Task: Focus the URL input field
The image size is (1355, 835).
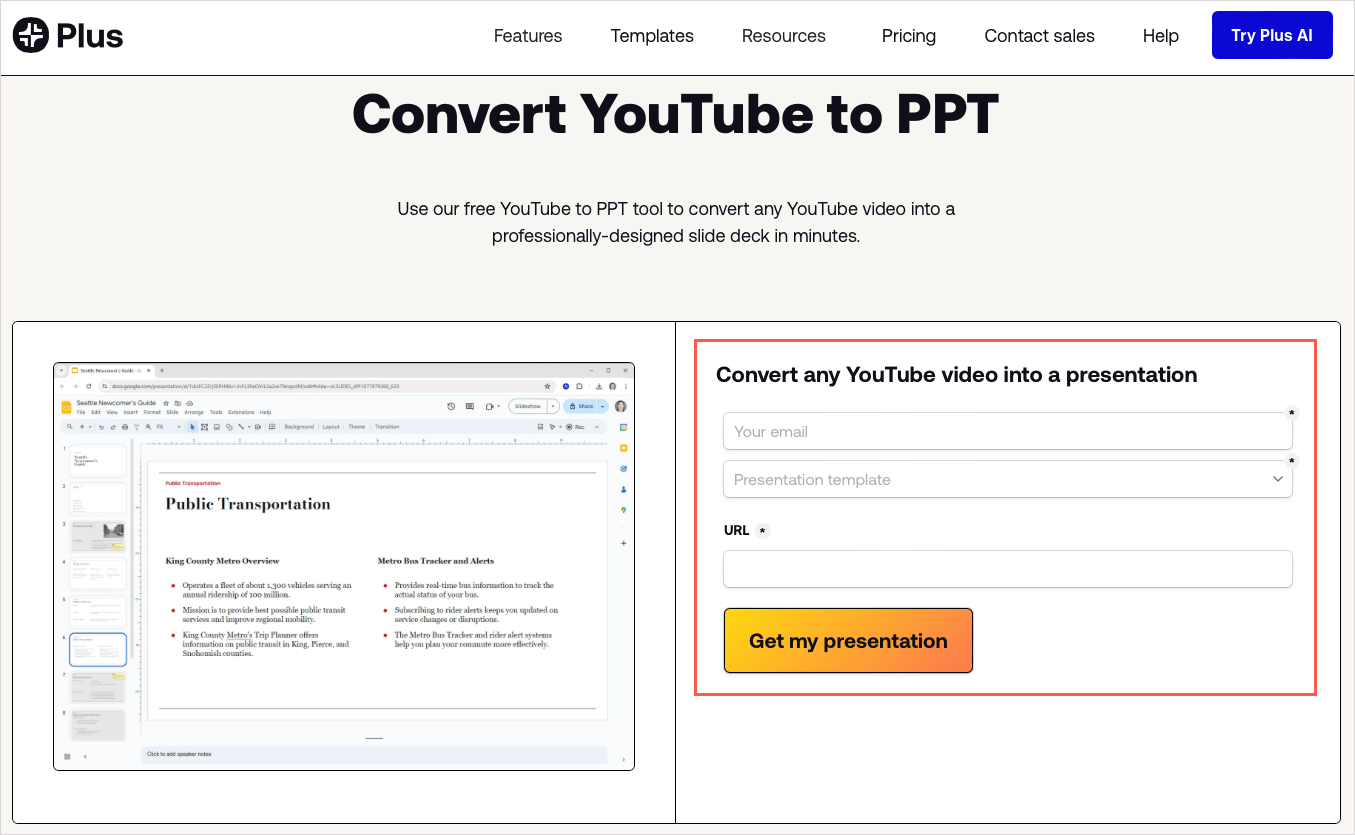Action: (x=1008, y=569)
